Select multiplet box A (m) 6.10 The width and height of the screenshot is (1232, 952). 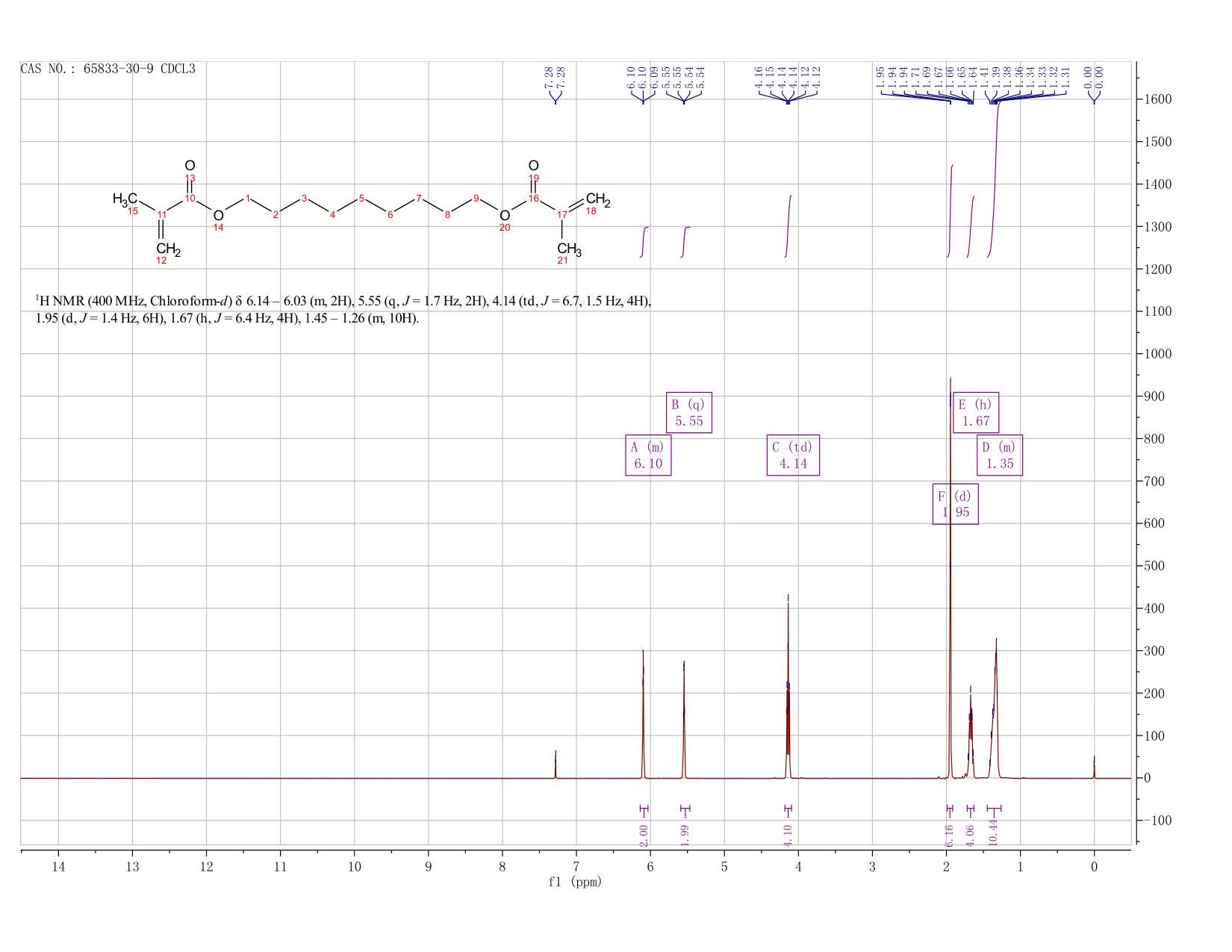click(648, 455)
